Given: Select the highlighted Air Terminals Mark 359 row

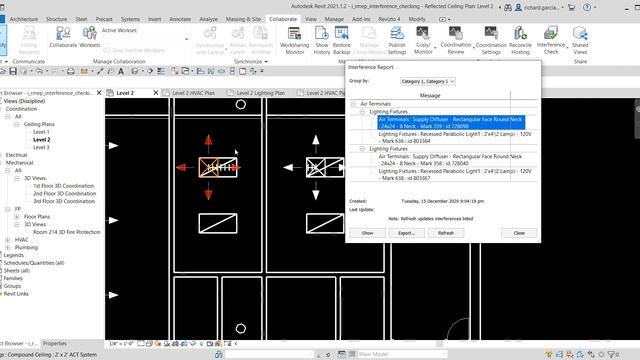Looking at the screenshot, I should click(x=451, y=122).
